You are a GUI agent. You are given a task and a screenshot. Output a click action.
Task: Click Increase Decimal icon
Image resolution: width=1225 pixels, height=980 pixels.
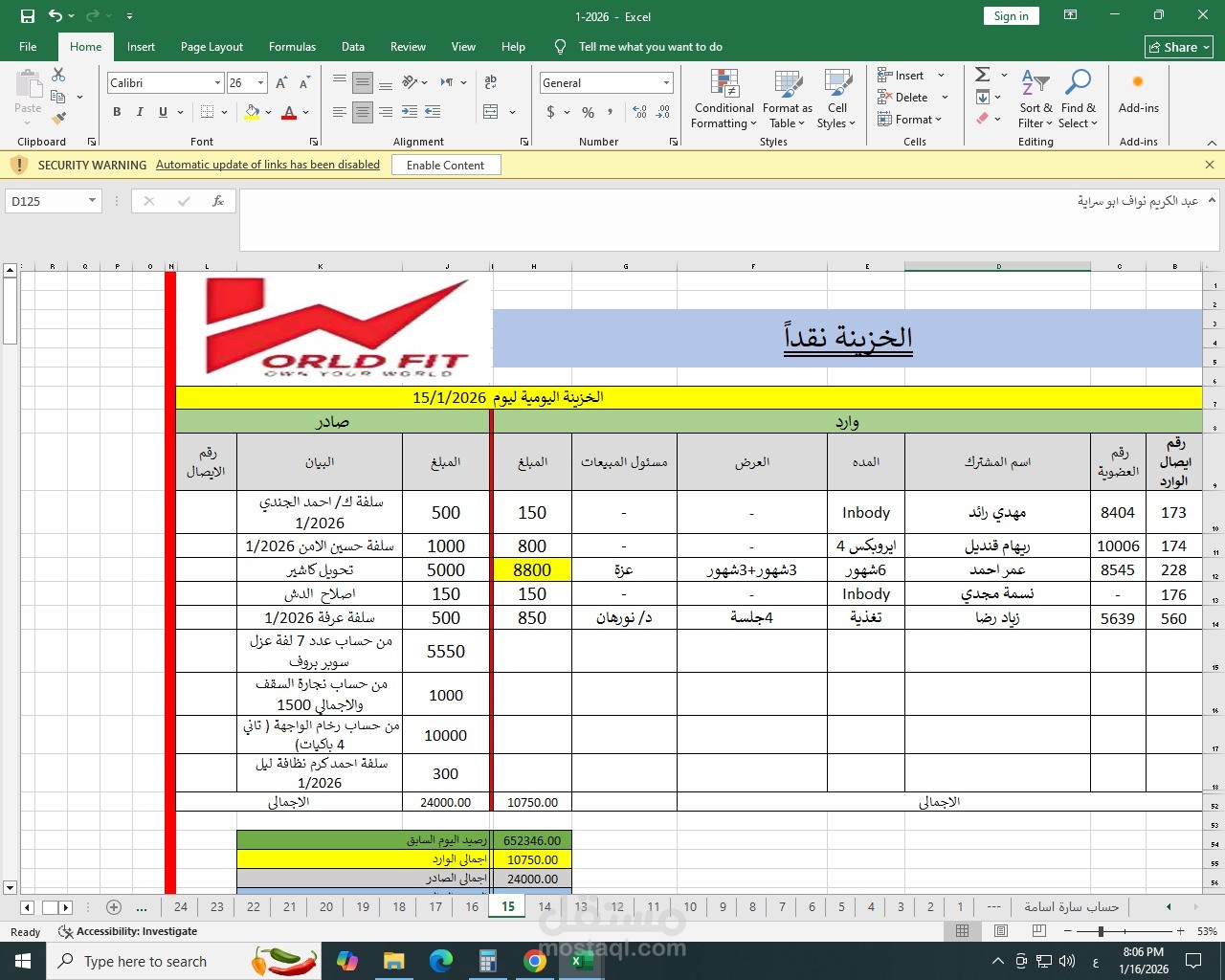(x=639, y=112)
